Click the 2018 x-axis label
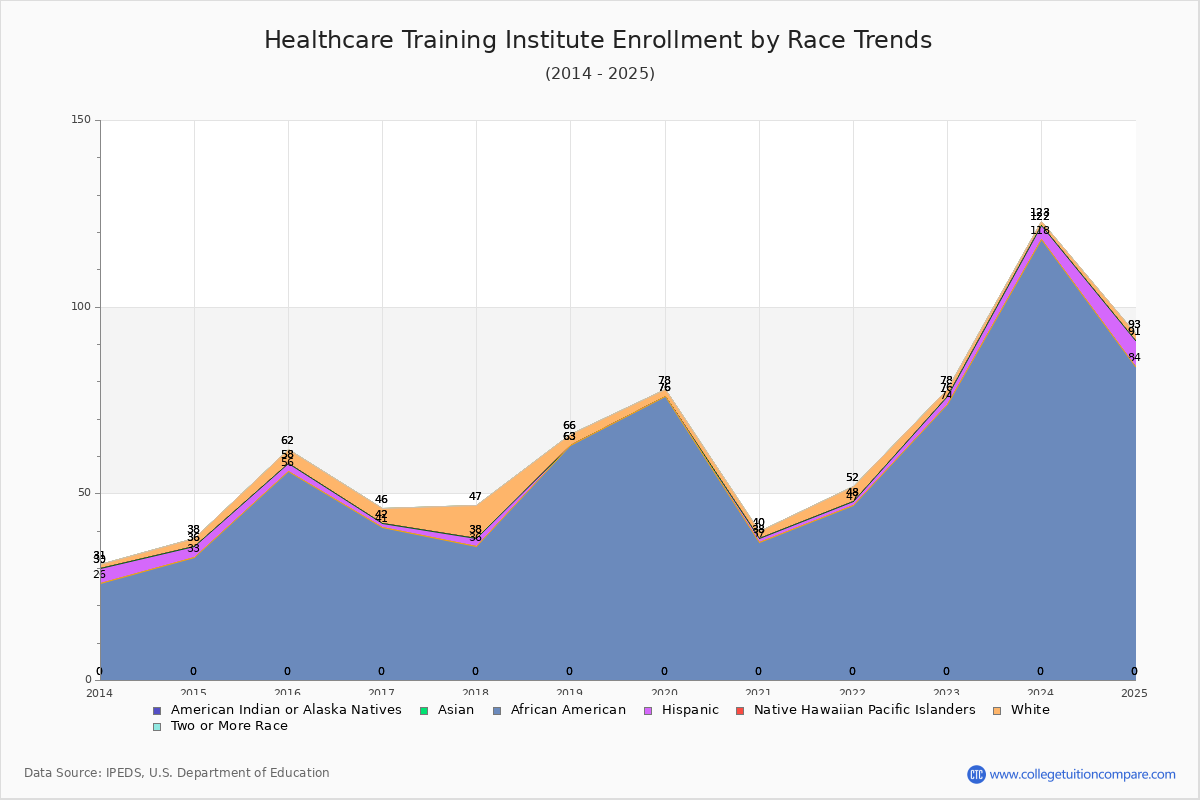 point(476,693)
